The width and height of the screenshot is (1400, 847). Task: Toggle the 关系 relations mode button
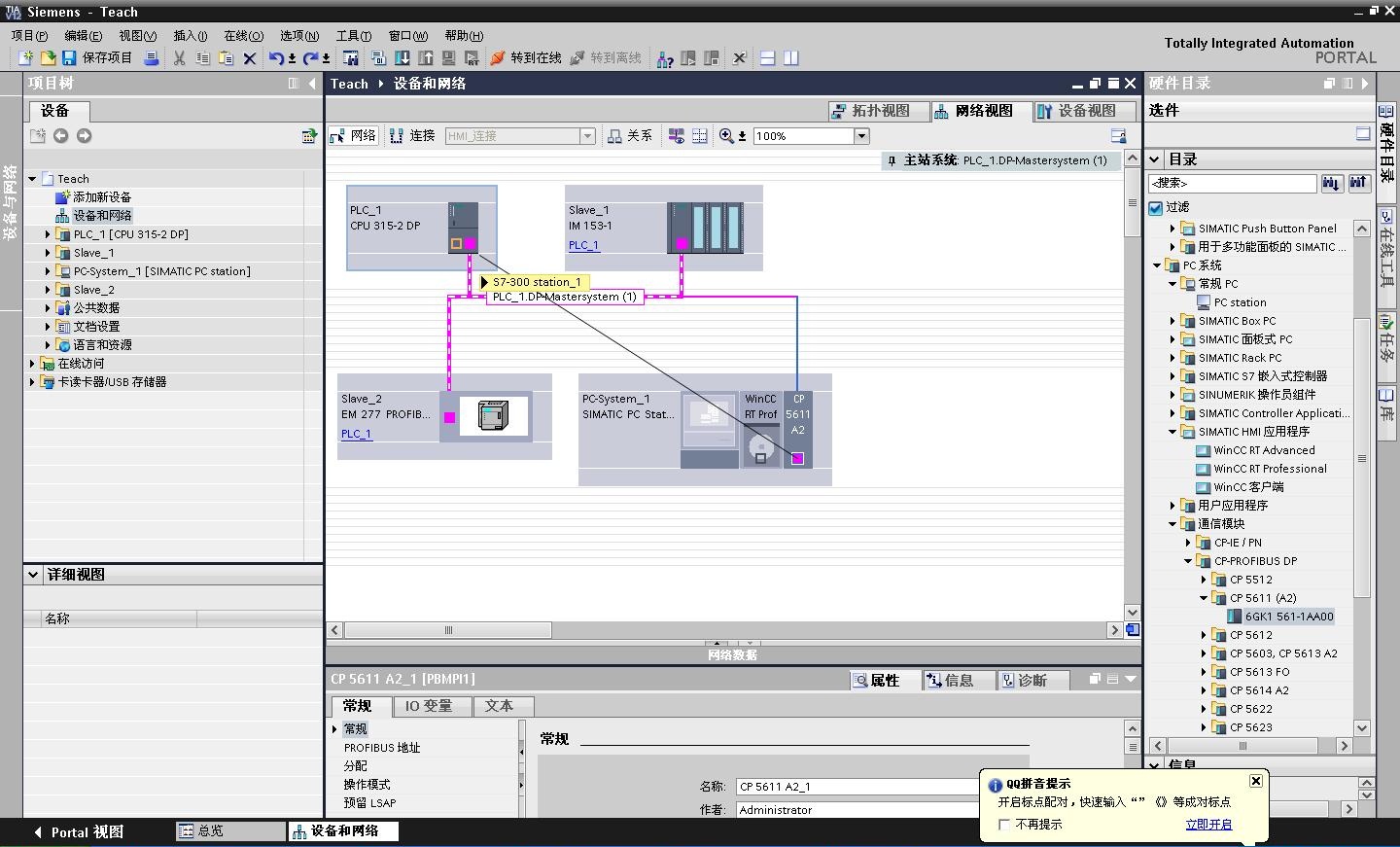click(x=630, y=136)
